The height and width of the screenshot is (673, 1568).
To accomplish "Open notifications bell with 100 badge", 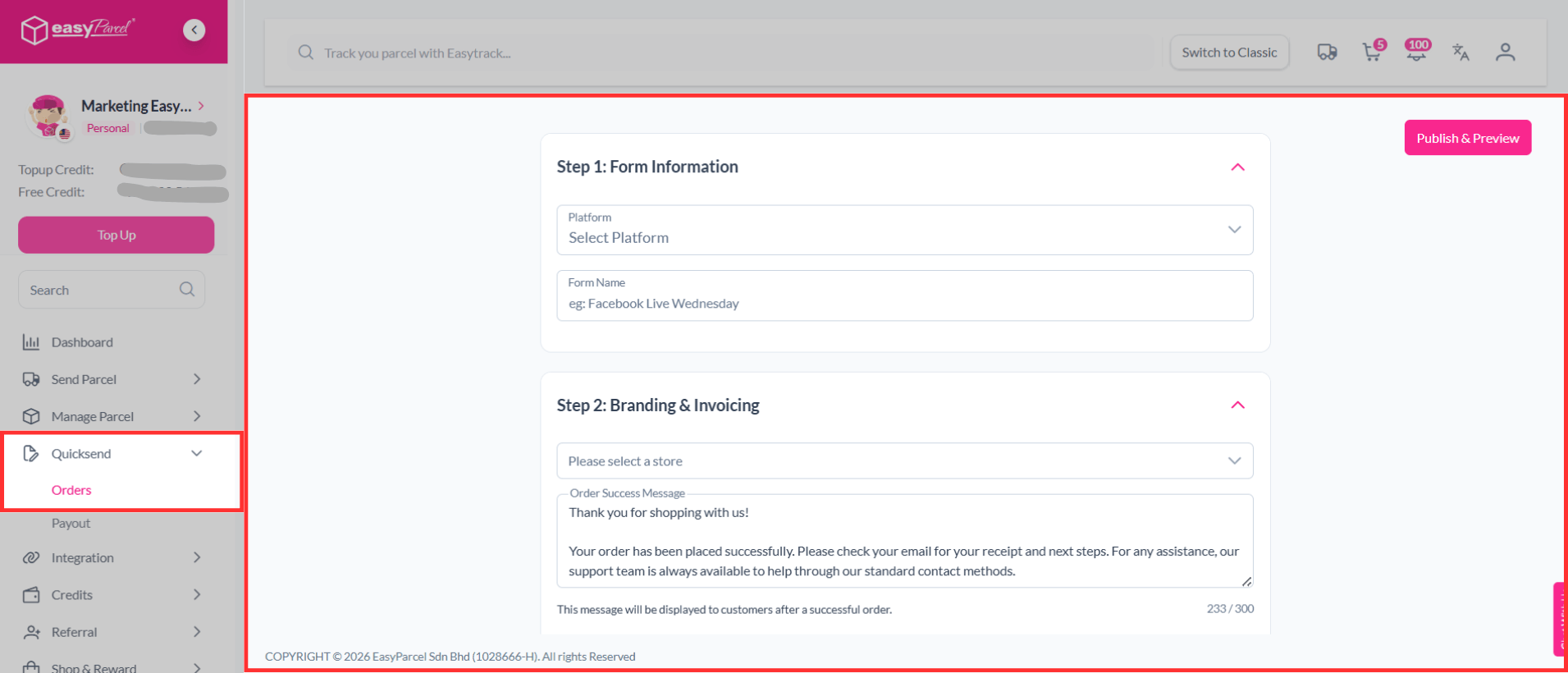I will pyautogui.click(x=1416, y=53).
